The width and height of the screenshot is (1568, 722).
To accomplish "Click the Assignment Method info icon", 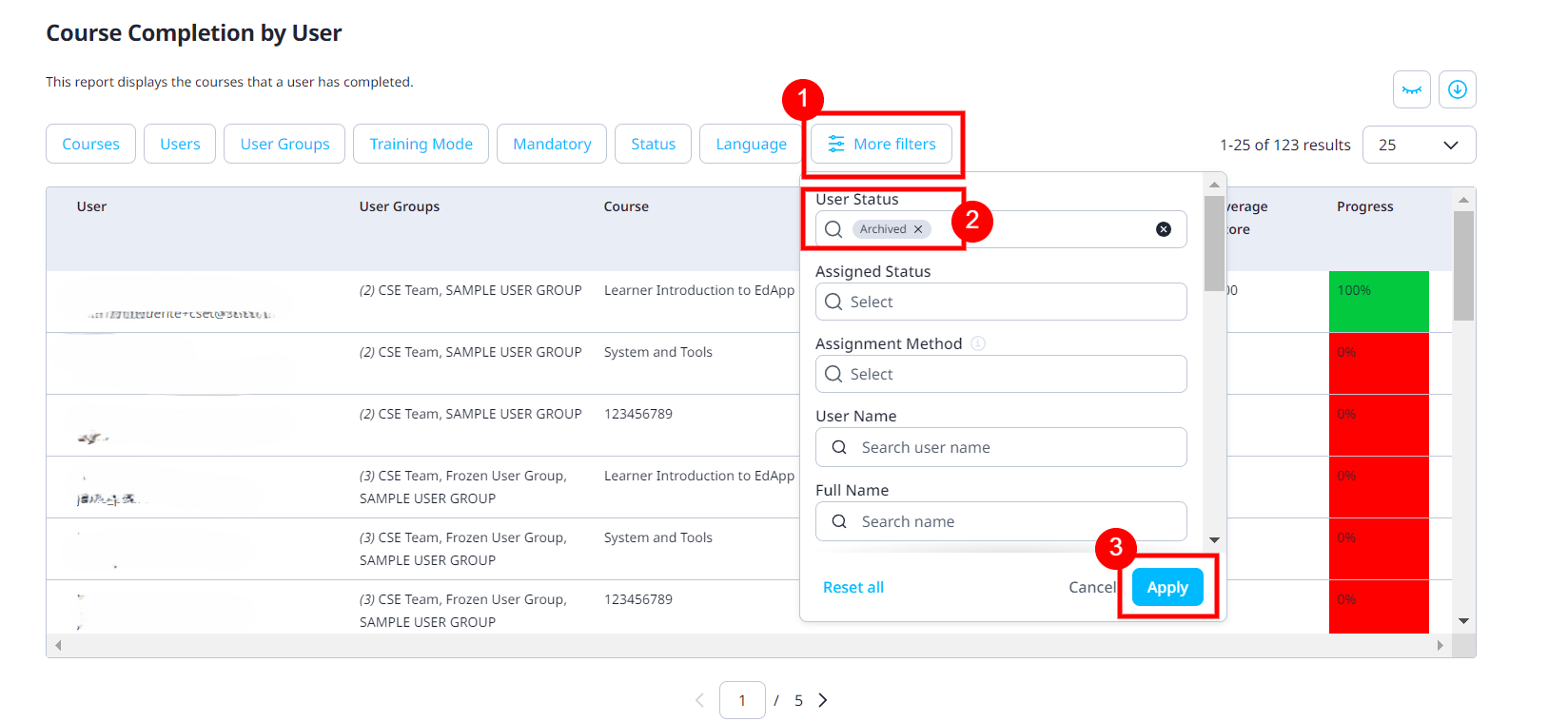I will 978,343.
